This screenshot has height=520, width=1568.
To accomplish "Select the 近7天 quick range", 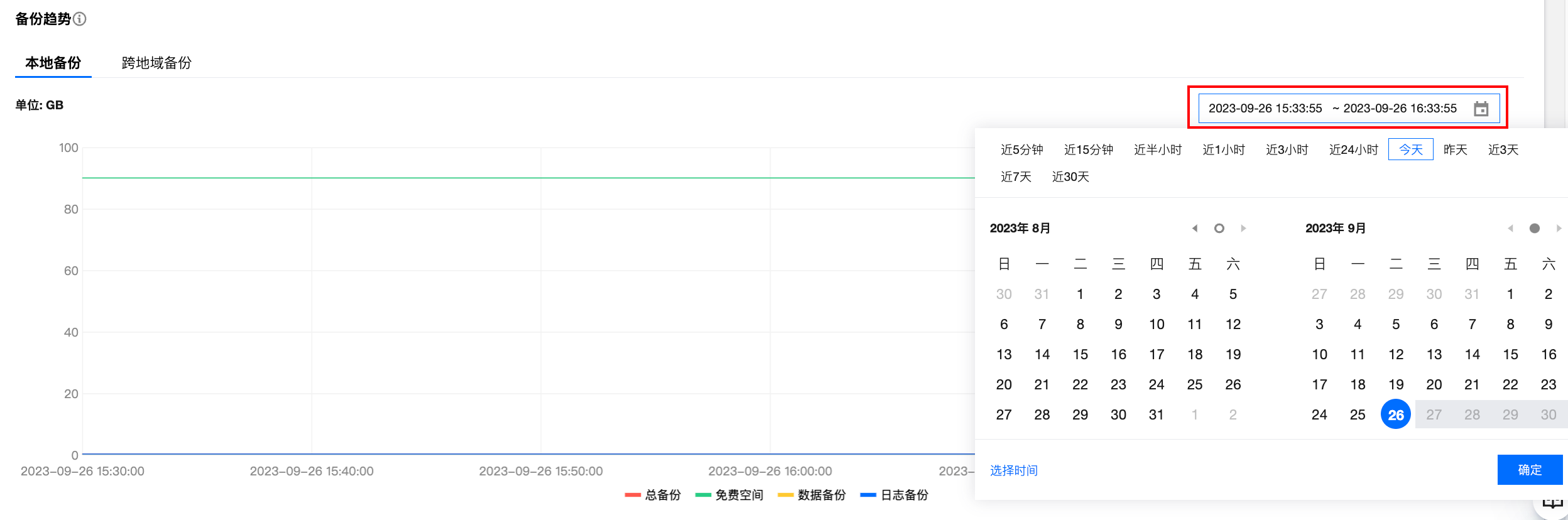I will 1016,176.
